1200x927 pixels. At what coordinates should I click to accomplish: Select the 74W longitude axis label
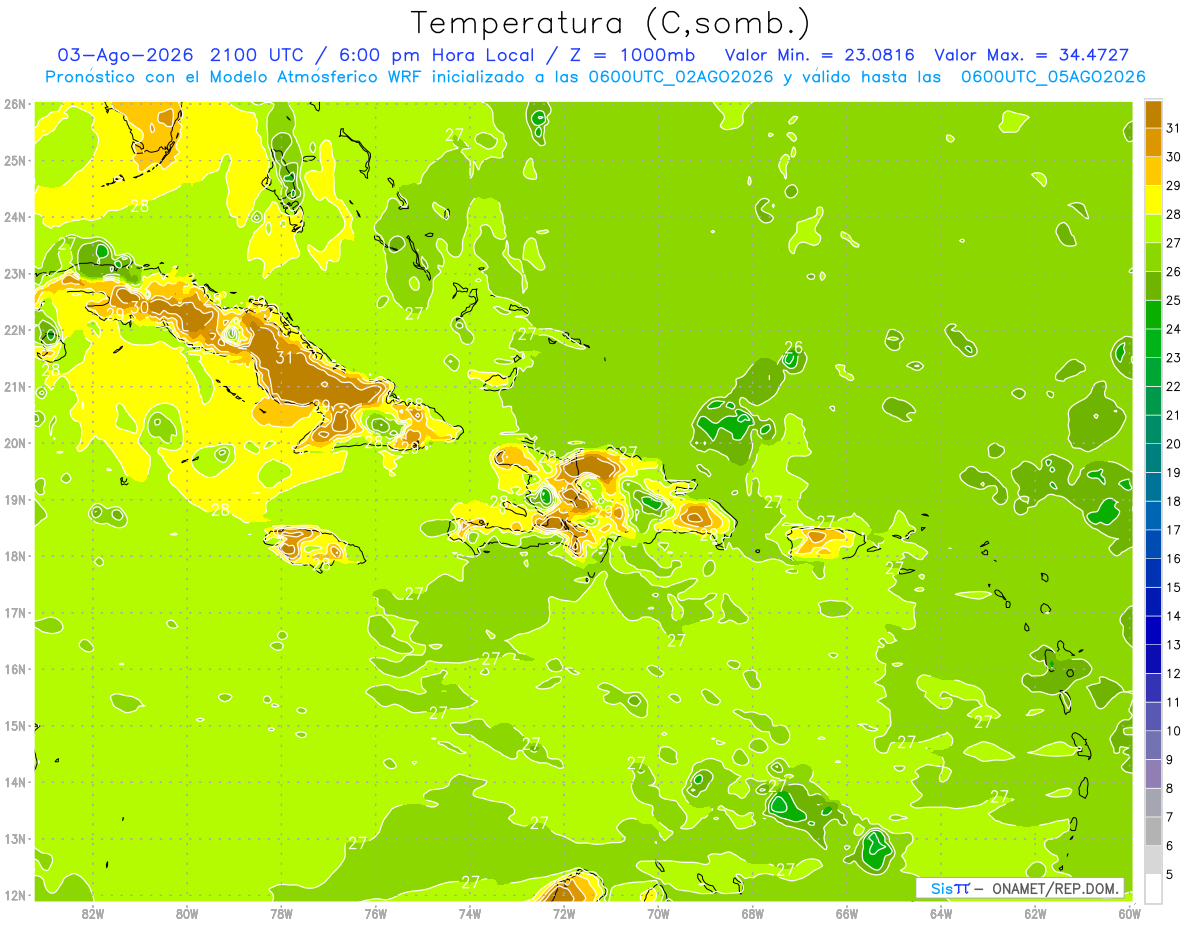(x=470, y=913)
